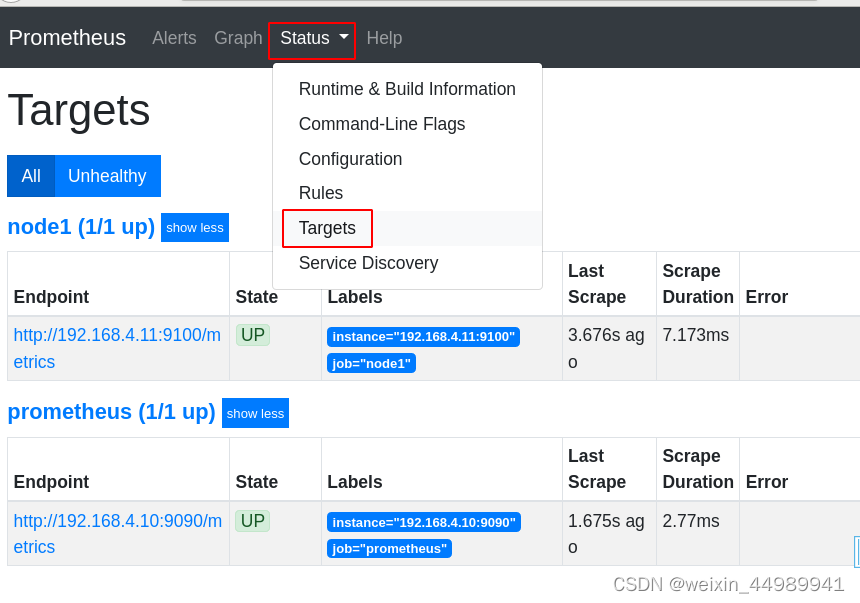Click the 7.173ms scrape duration value

click(695, 335)
